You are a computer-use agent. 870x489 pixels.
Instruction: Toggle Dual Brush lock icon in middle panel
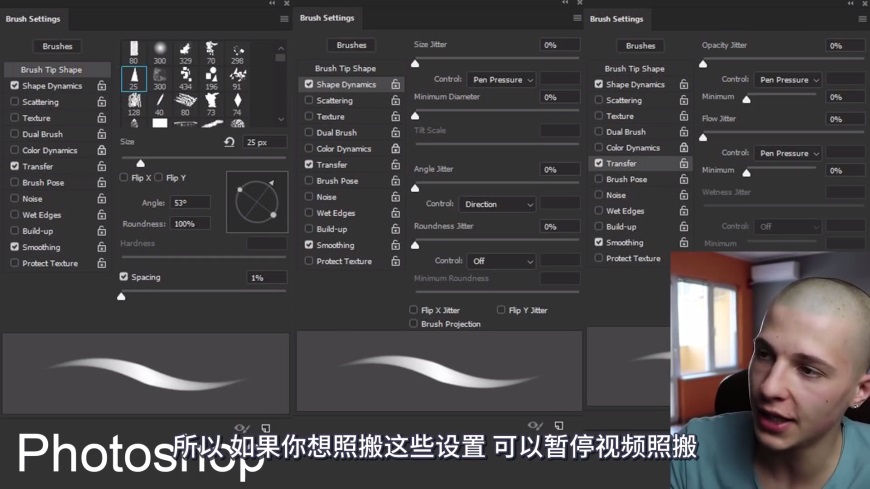396,132
